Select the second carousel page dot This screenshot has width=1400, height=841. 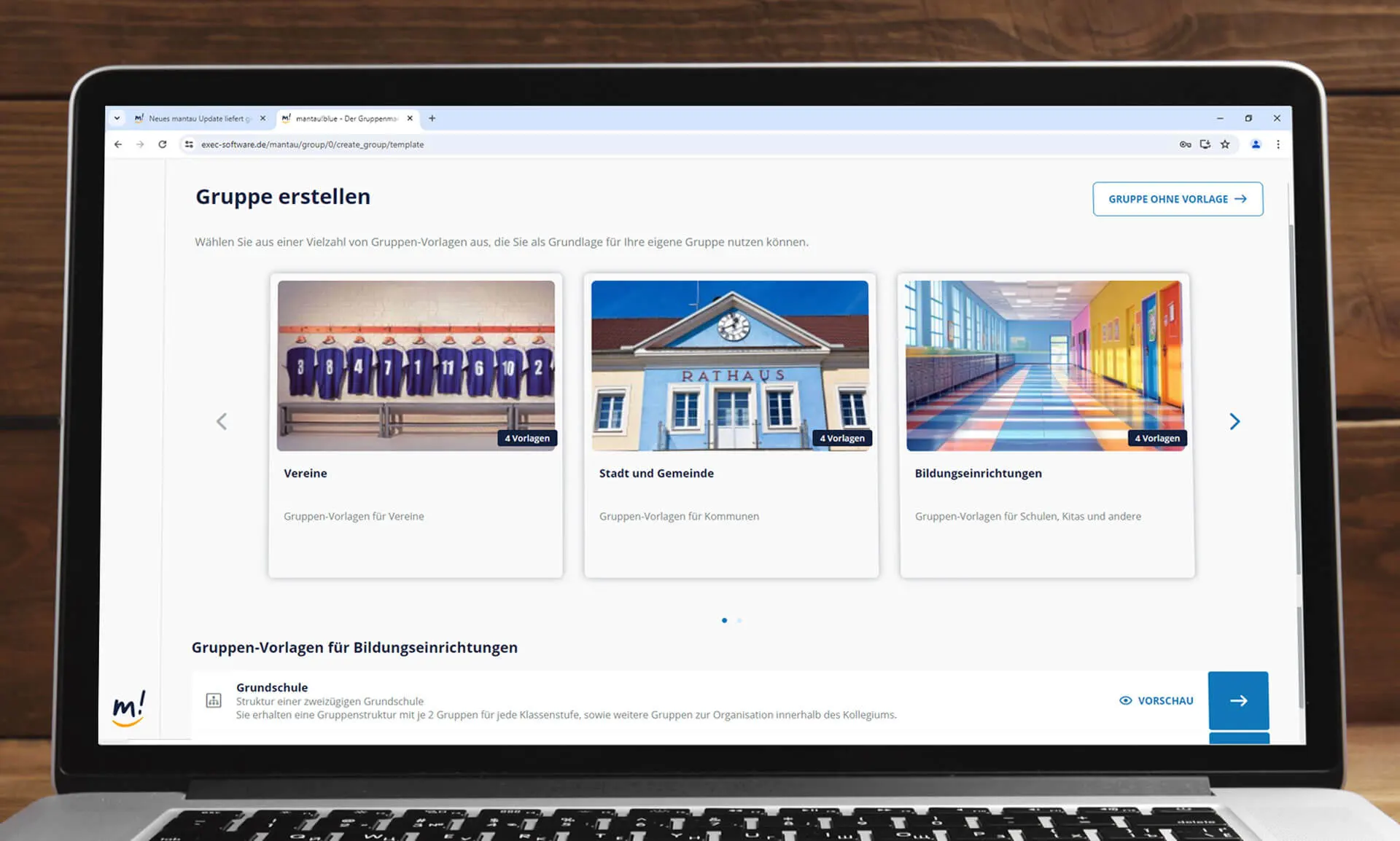(x=739, y=620)
